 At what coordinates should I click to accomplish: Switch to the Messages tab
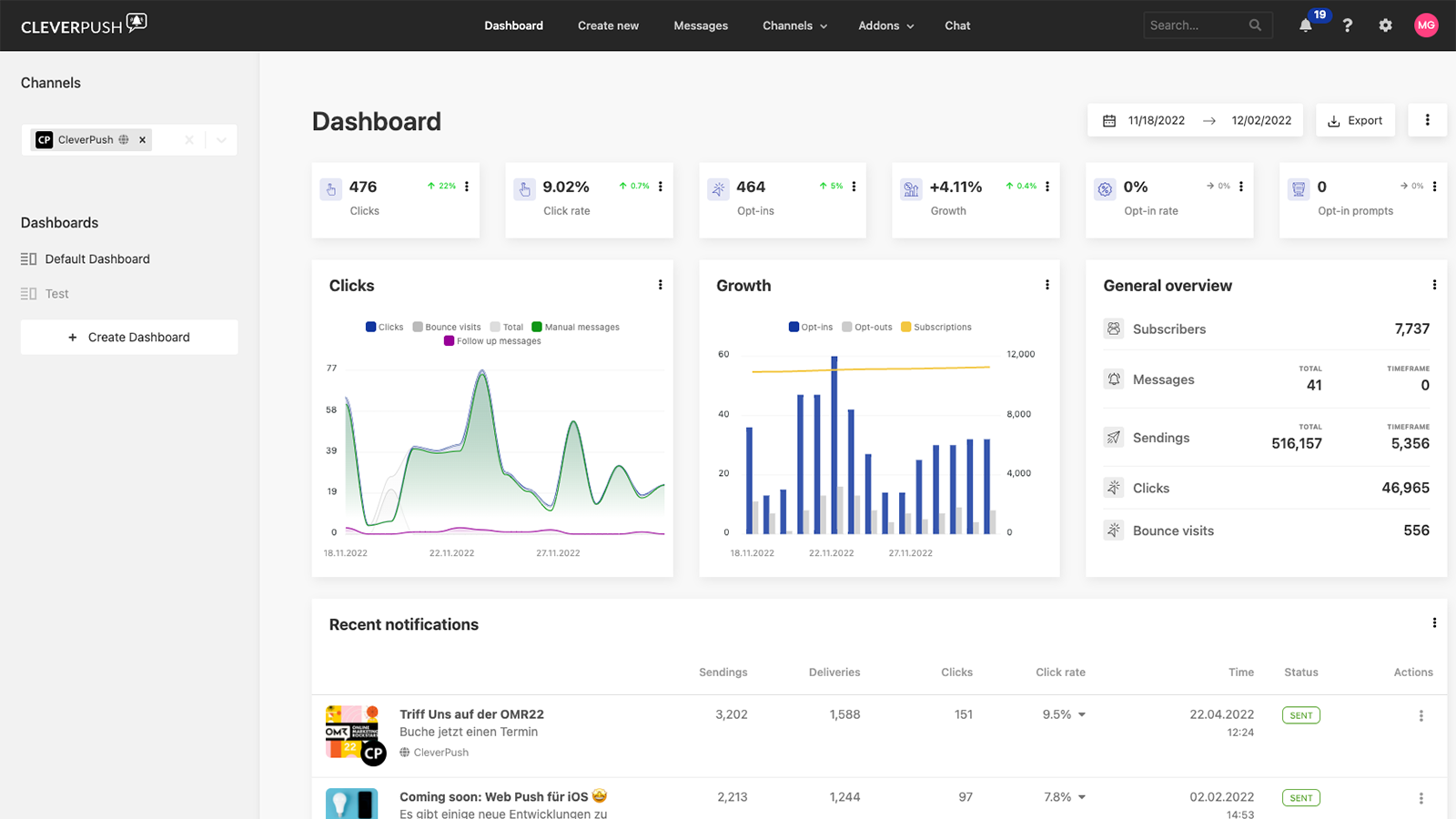700,25
